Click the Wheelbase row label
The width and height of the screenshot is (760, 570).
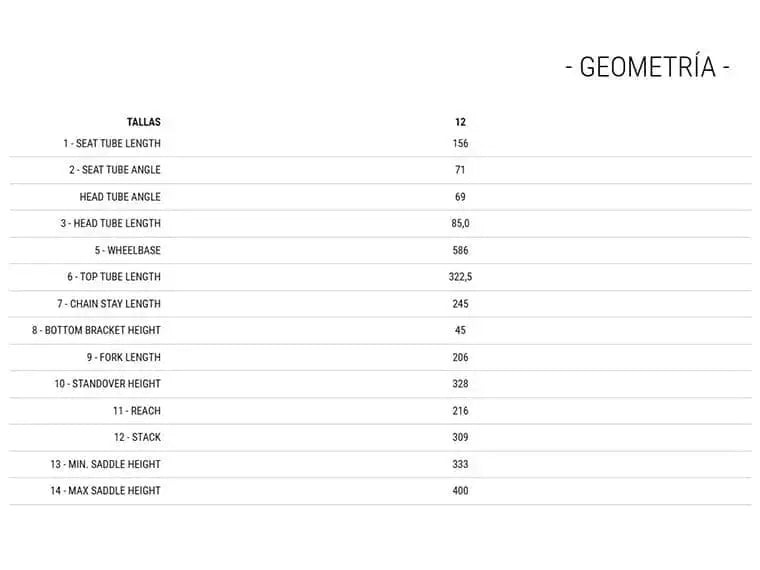point(128,250)
